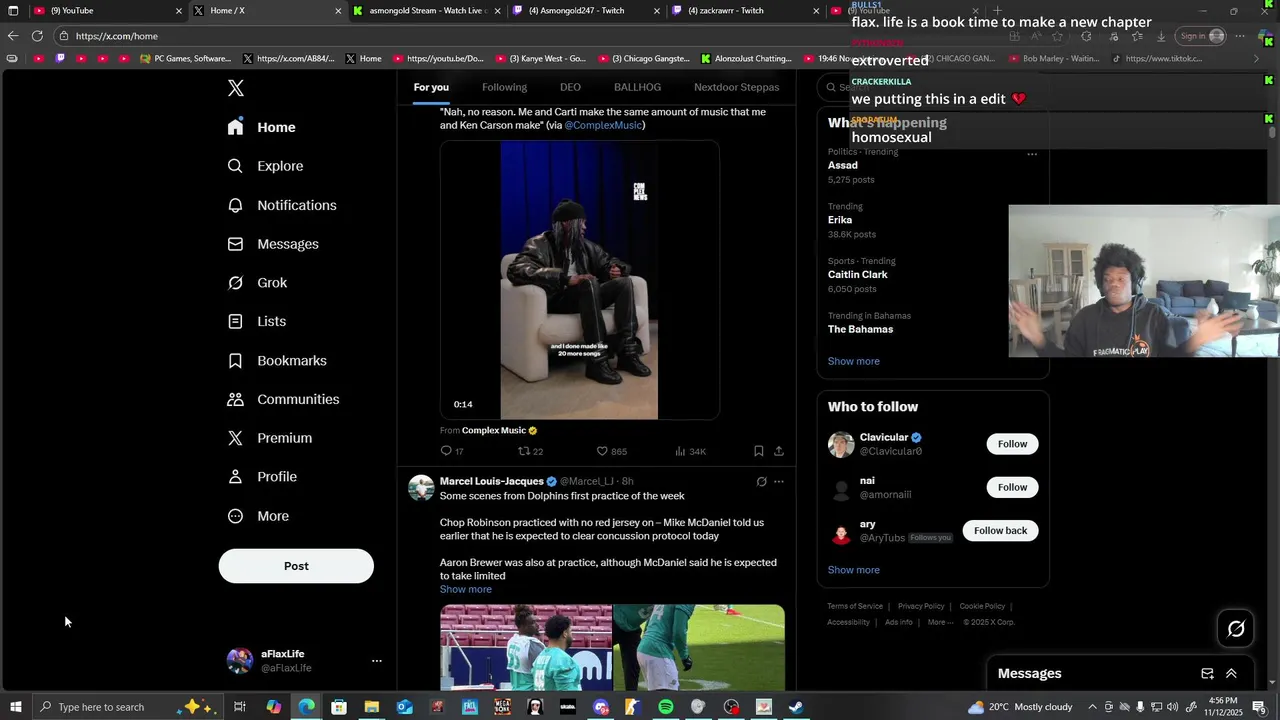
Task: Open Communities icon in sidebar
Action: pyautogui.click(x=235, y=399)
